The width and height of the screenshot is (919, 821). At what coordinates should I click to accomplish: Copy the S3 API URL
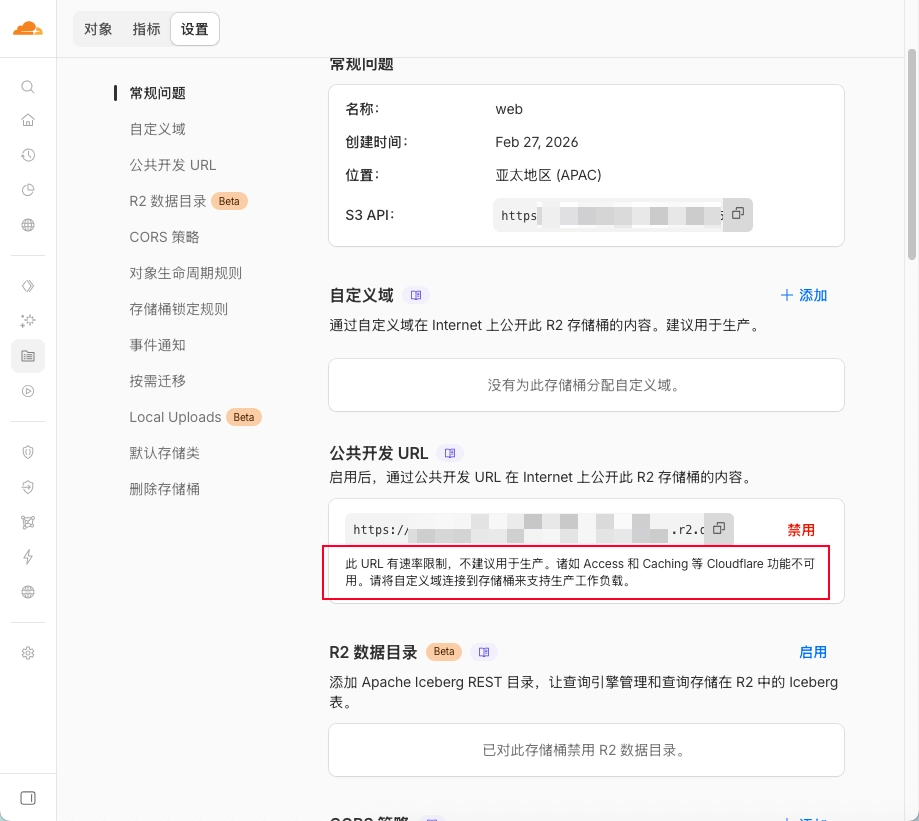(738, 214)
